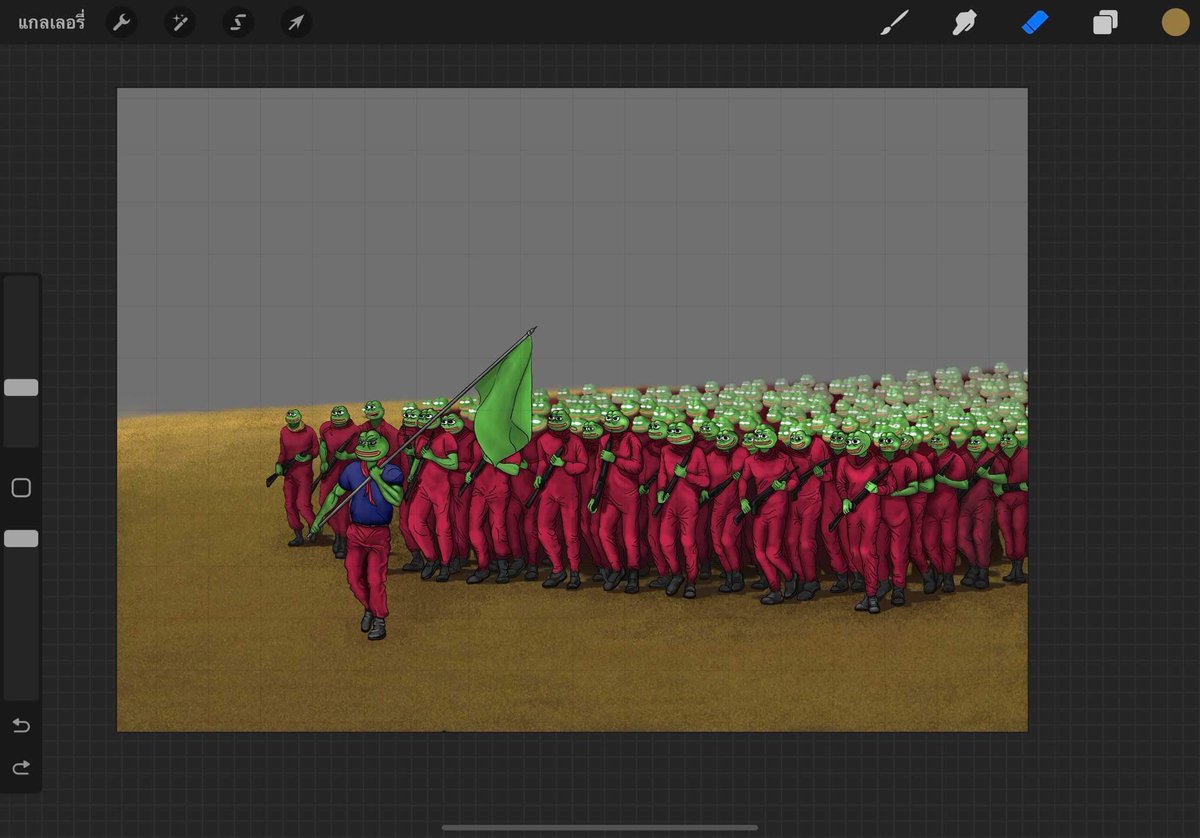Image resolution: width=1200 pixels, height=838 pixels.
Task: Select the Smudge finger tool
Action: 964,22
